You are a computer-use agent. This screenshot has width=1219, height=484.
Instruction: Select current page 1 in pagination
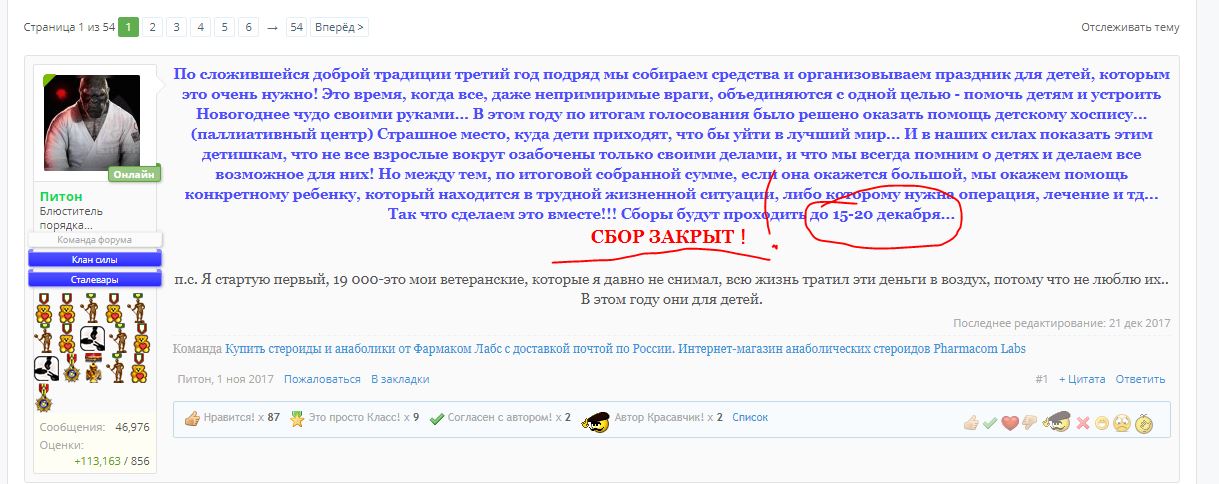pyautogui.click(x=128, y=27)
